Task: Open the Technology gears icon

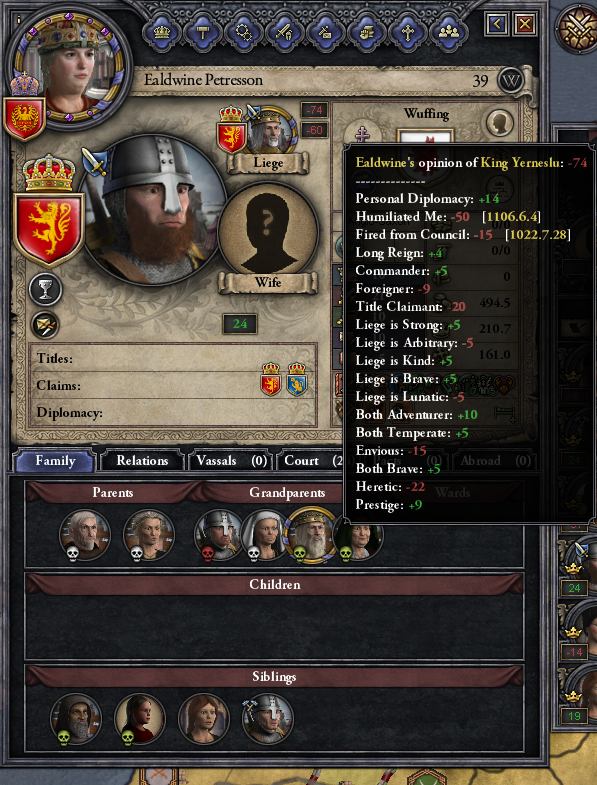Action: [x=244, y=33]
